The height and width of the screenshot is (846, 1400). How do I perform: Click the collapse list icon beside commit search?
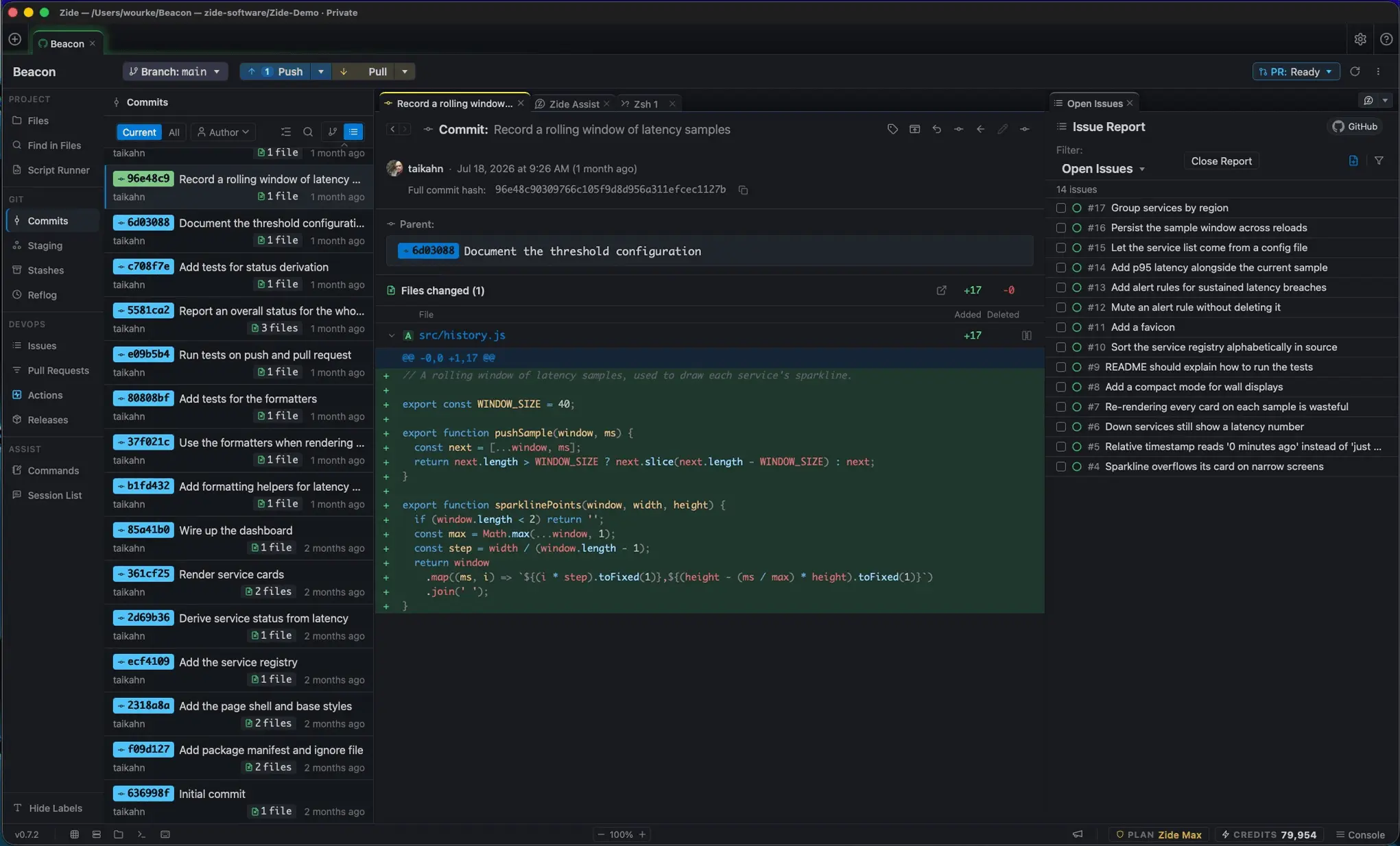pos(286,132)
